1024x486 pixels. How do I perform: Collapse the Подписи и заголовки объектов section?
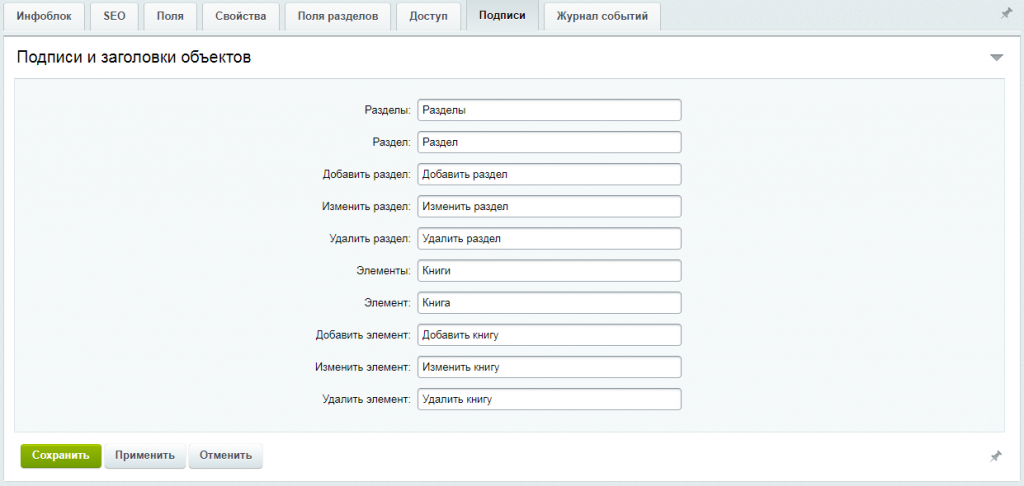point(996,57)
